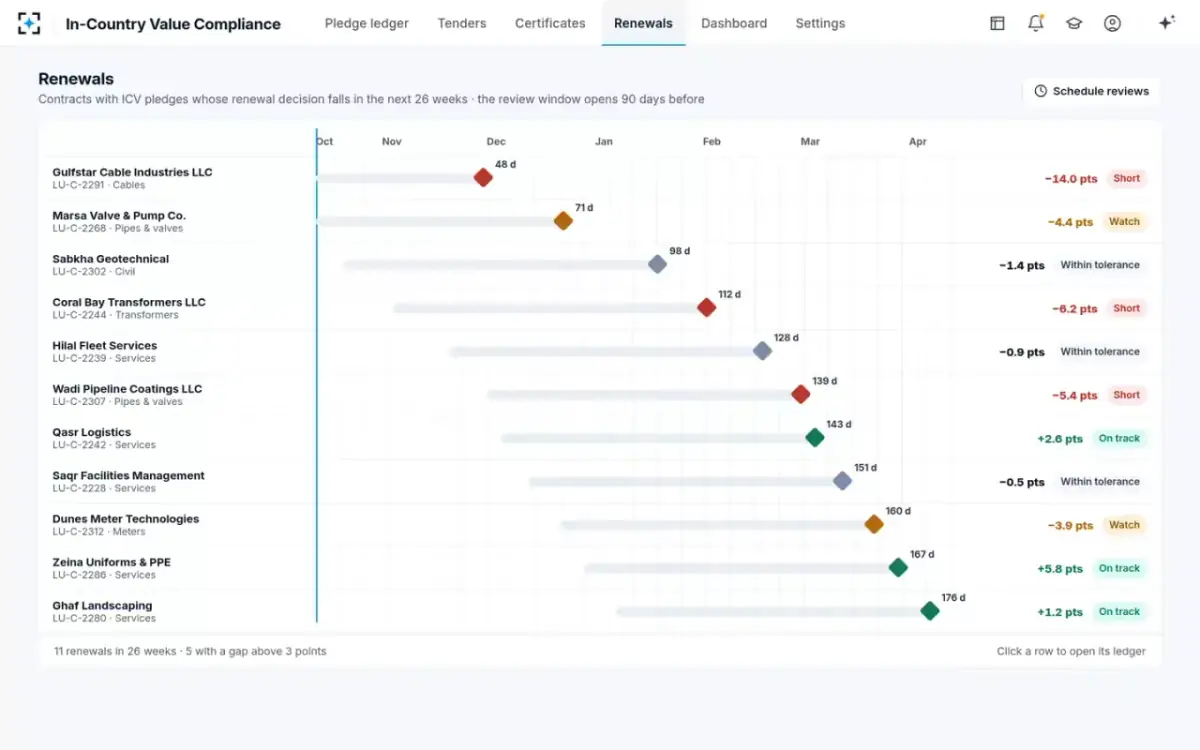Open Zeina Uniforms & PPE row name
Viewport: 1200px width, 750px height.
pos(112,562)
